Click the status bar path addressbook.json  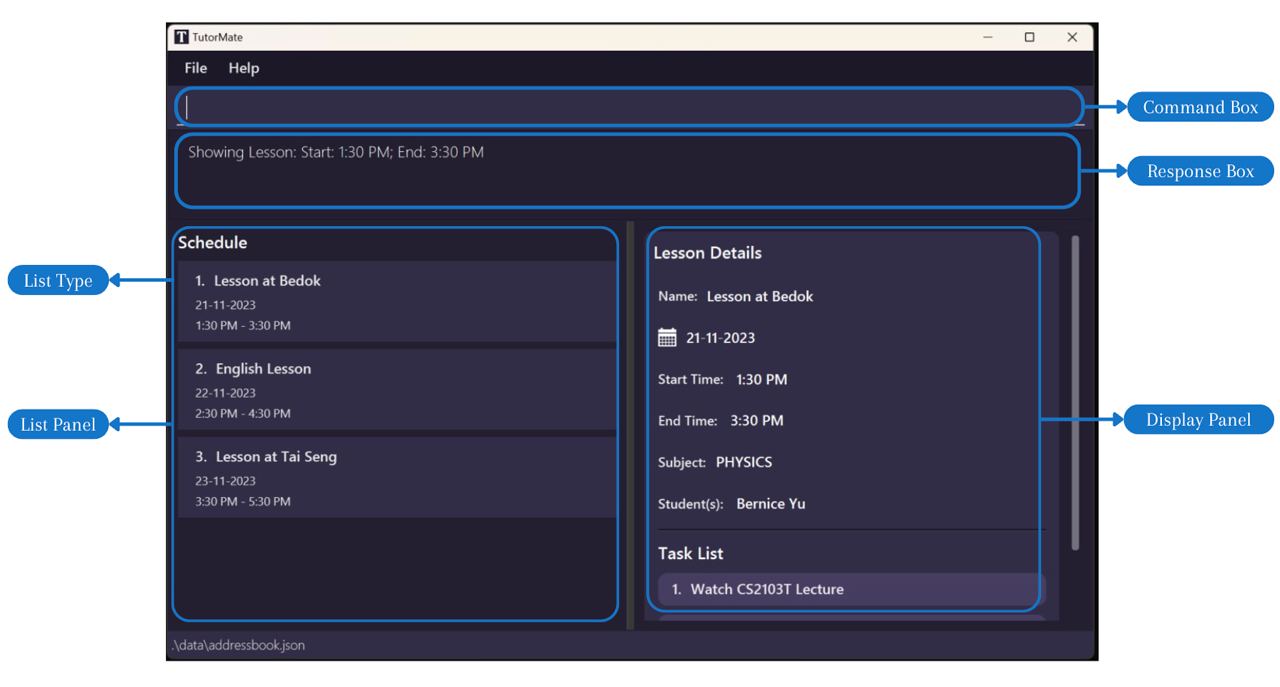[x=236, y=646]
